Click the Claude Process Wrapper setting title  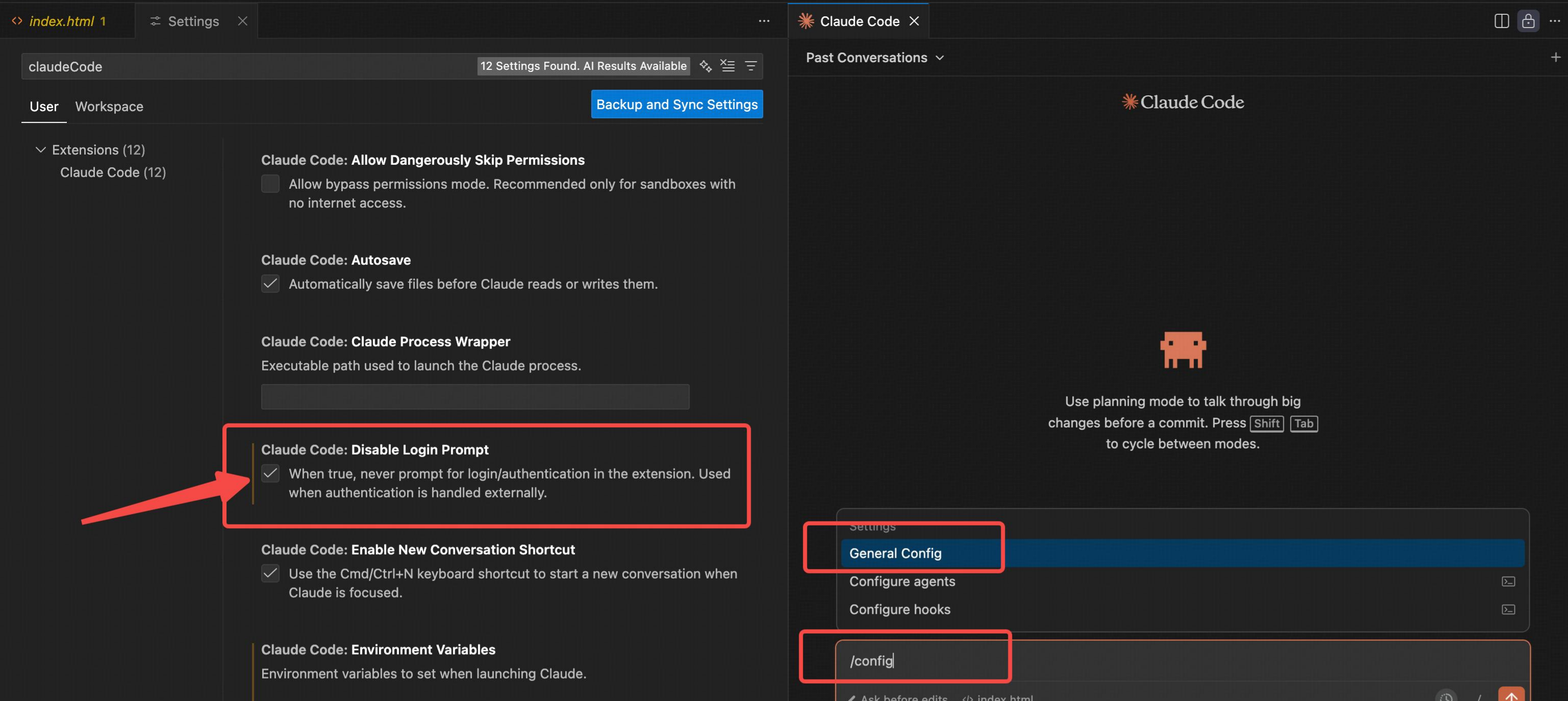385,342
